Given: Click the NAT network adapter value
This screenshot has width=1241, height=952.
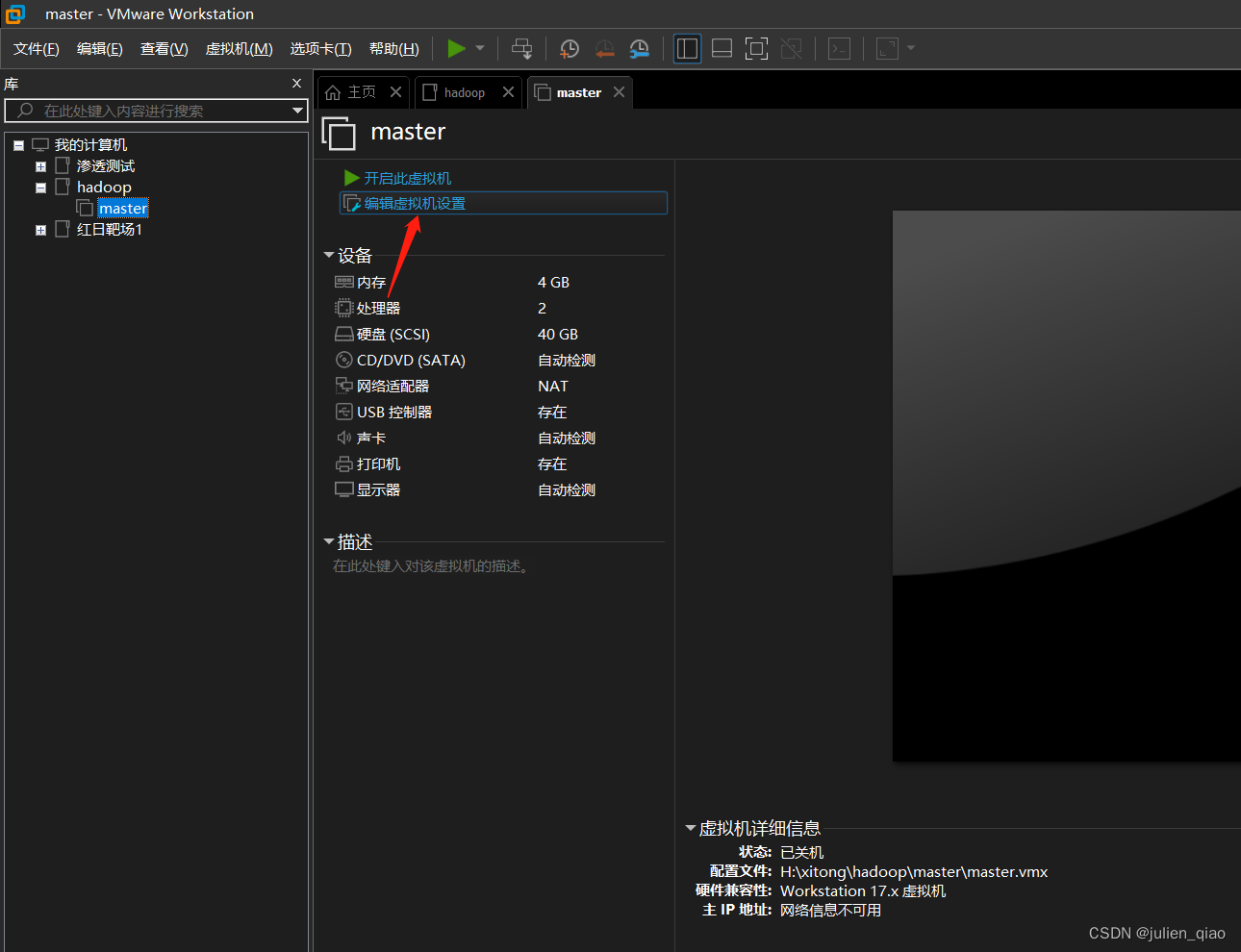Looking at the screenshot, I should click(553, 386).
